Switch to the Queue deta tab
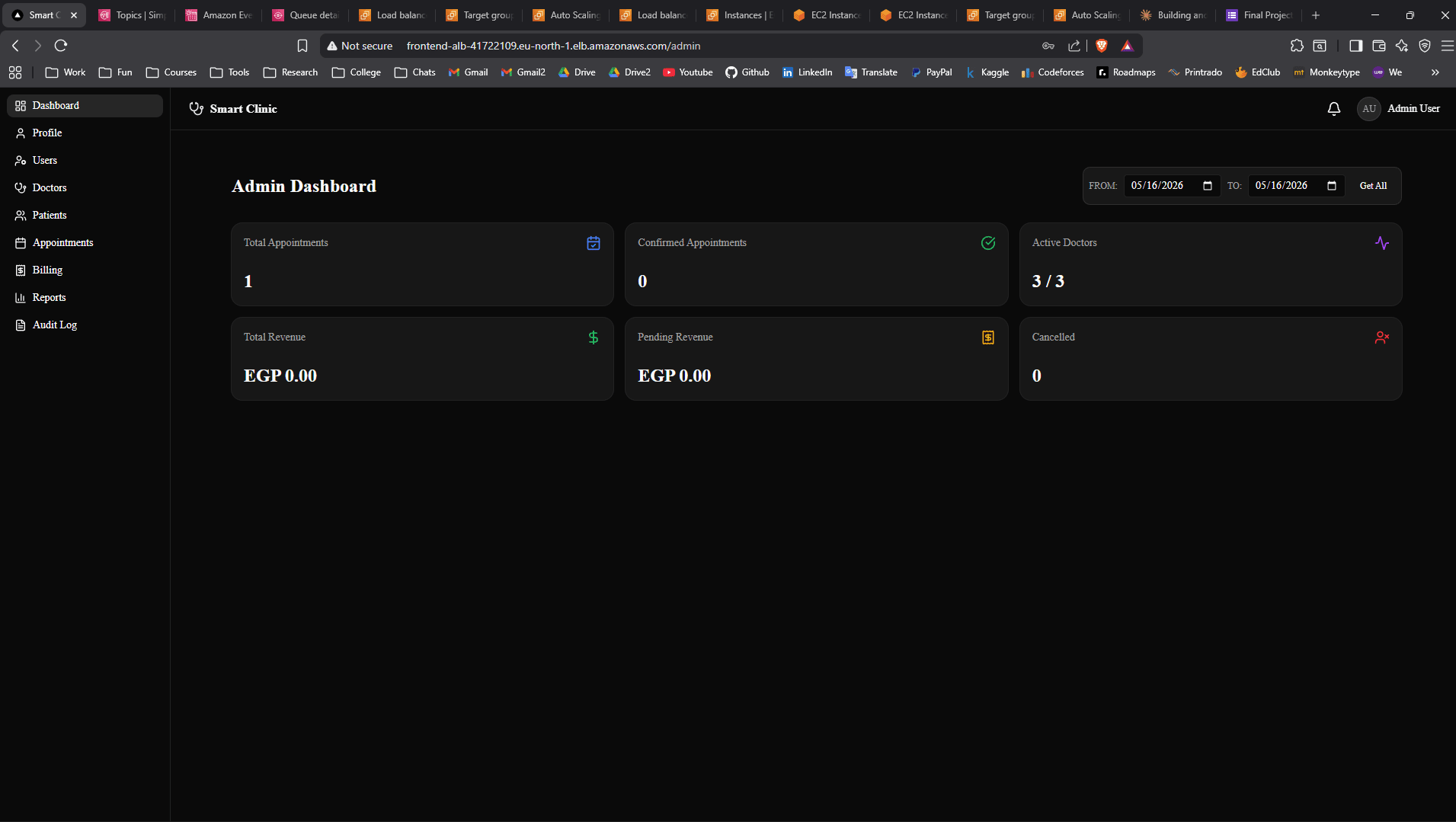Viewport: 1456px width, 822px height. click(x=306, y=15)
